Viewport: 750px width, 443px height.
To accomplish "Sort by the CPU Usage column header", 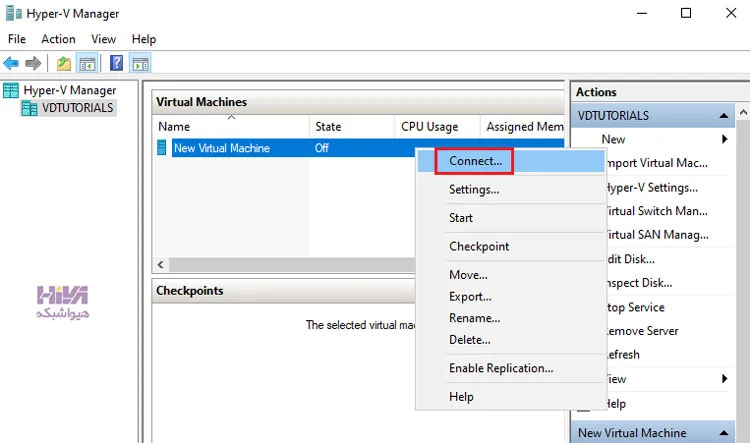I will click(x=437, y=127).
